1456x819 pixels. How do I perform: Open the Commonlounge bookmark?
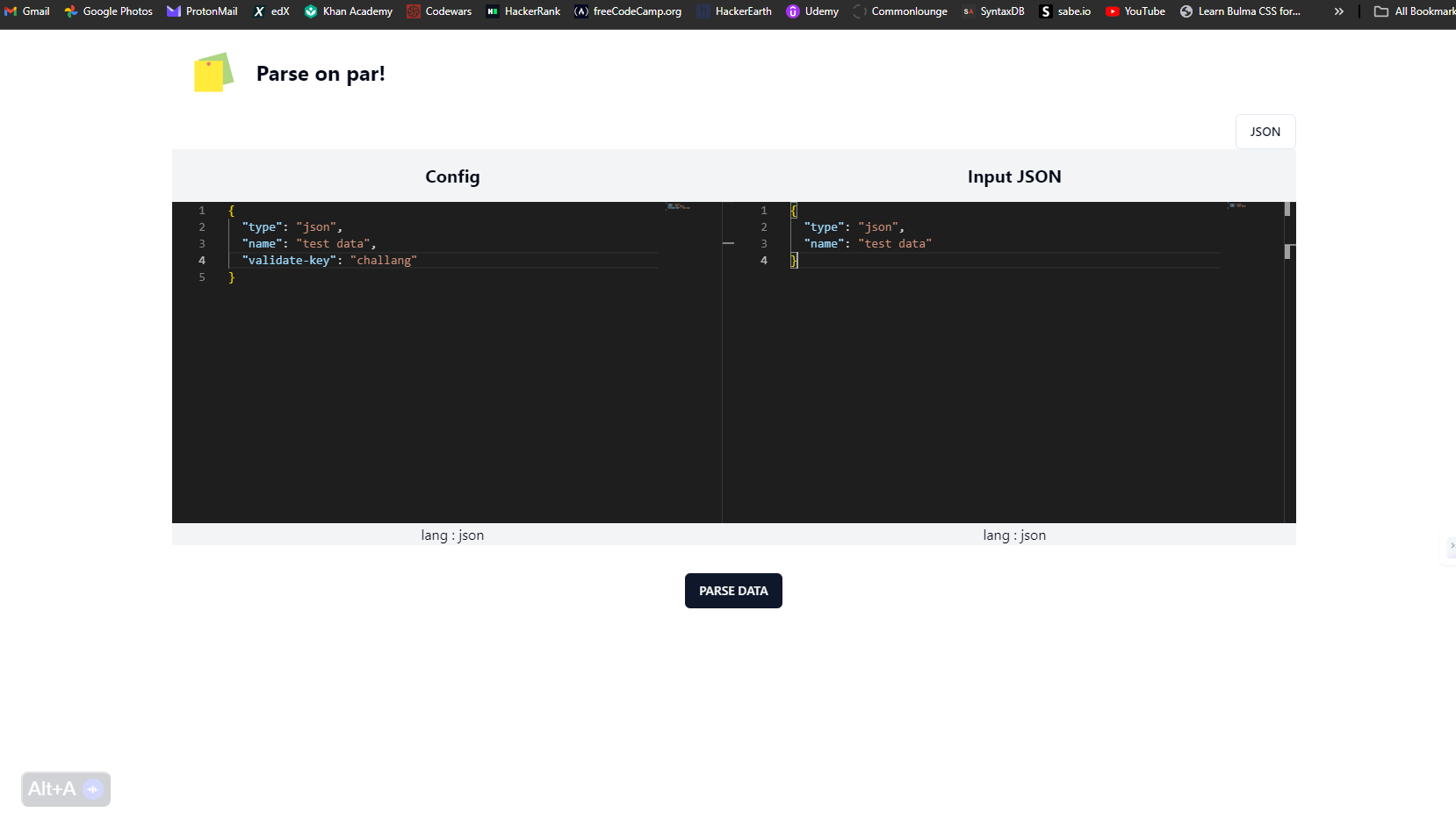click(x=900, y=11)
